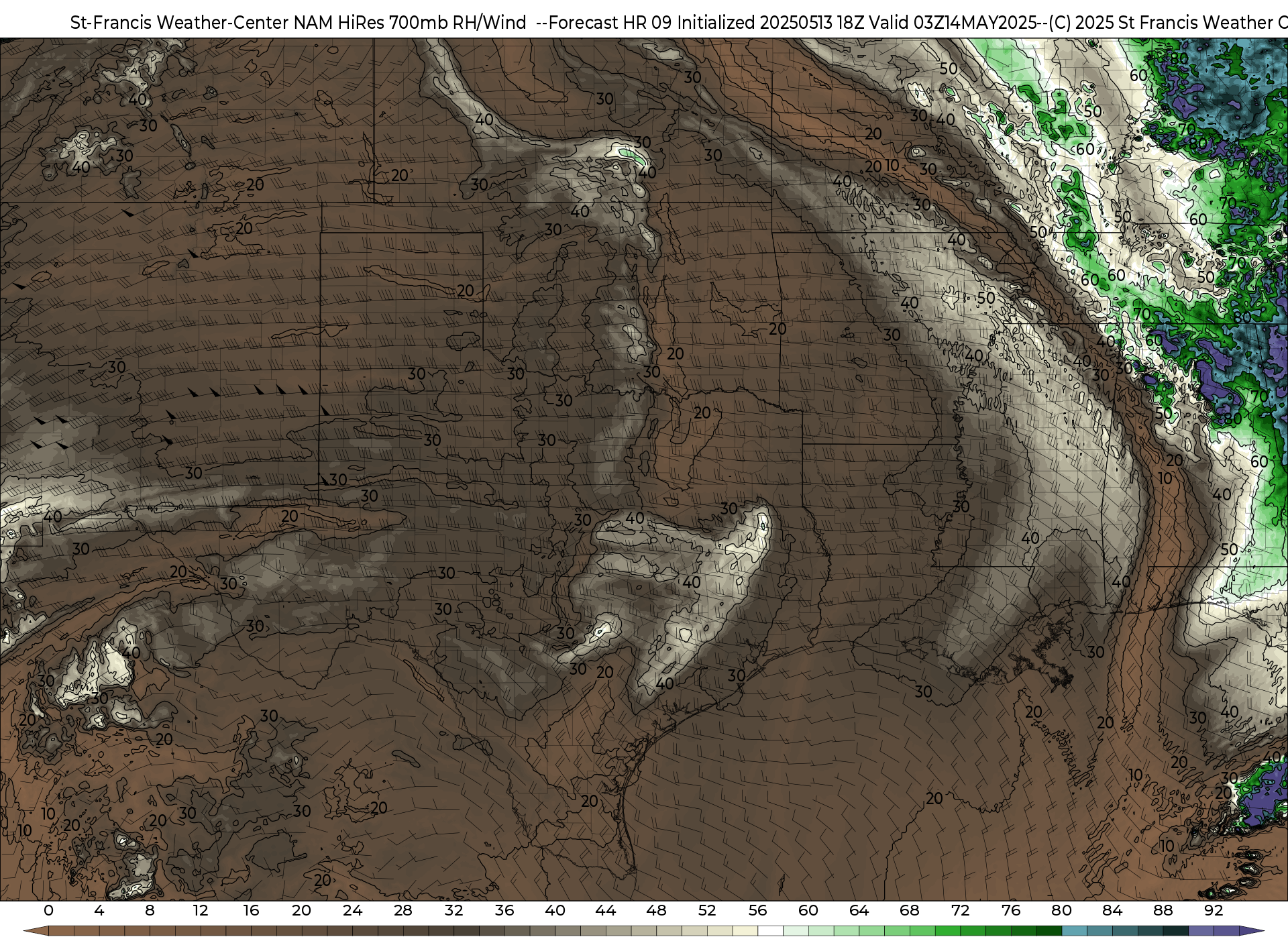Image resolution: width=1288 pixels, height=939 pixels.
Task: Click the colorbar tick label "28"
Action: [x=403, y=910]
